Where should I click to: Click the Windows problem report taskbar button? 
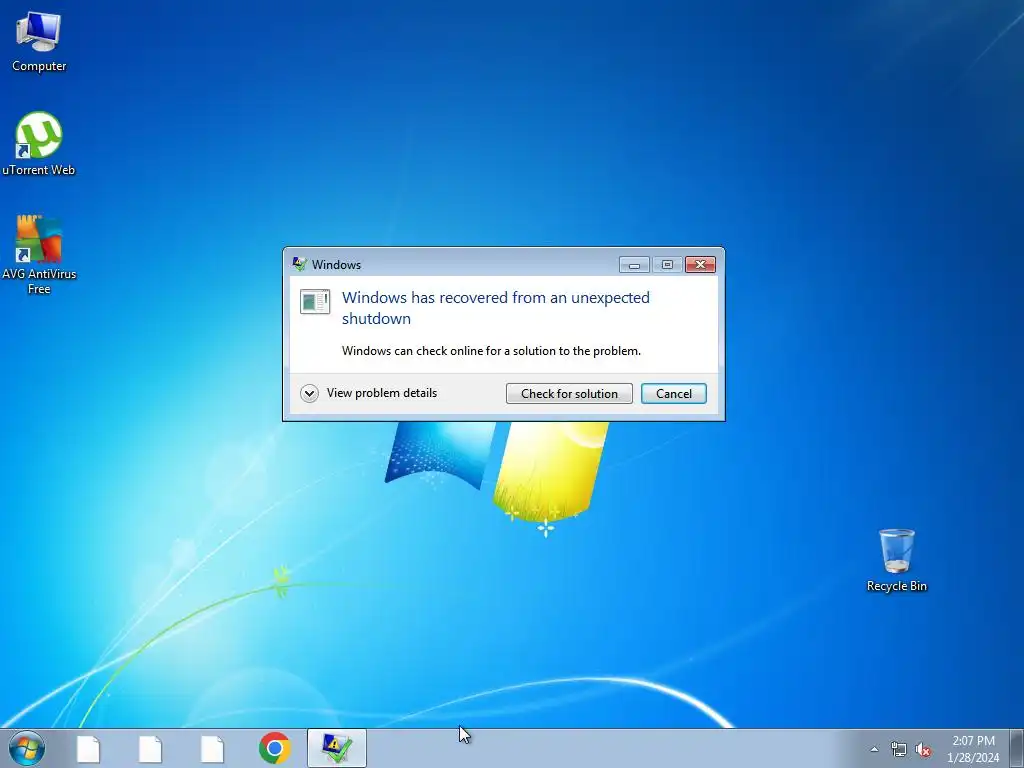click(x=337, y=748)
